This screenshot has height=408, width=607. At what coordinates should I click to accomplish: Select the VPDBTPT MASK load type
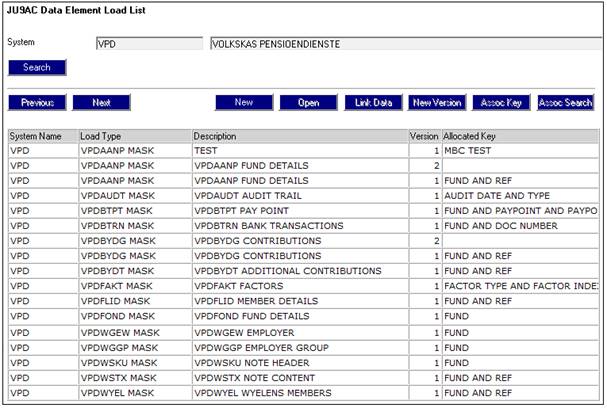pyautogui.click(x=135, y=211)
